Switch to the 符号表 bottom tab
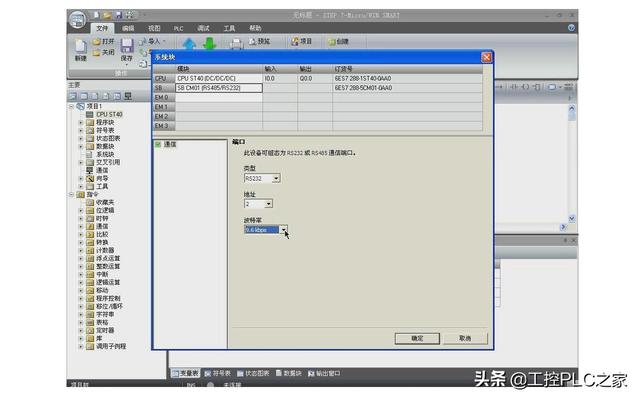The width and height of the screenshot is (640, 400). tap(218, 373)
